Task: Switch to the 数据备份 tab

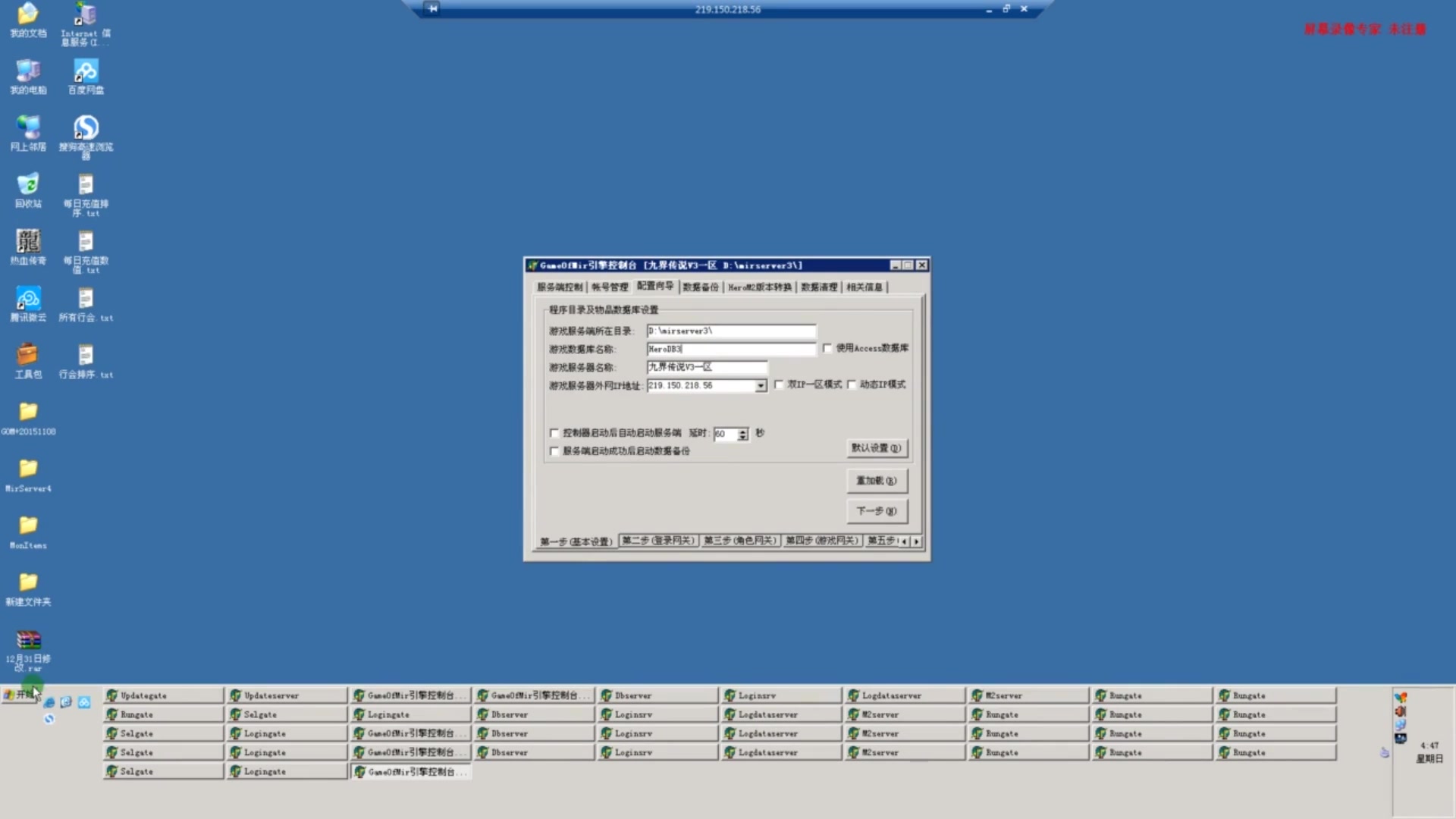Action: (x=700, y=287)
